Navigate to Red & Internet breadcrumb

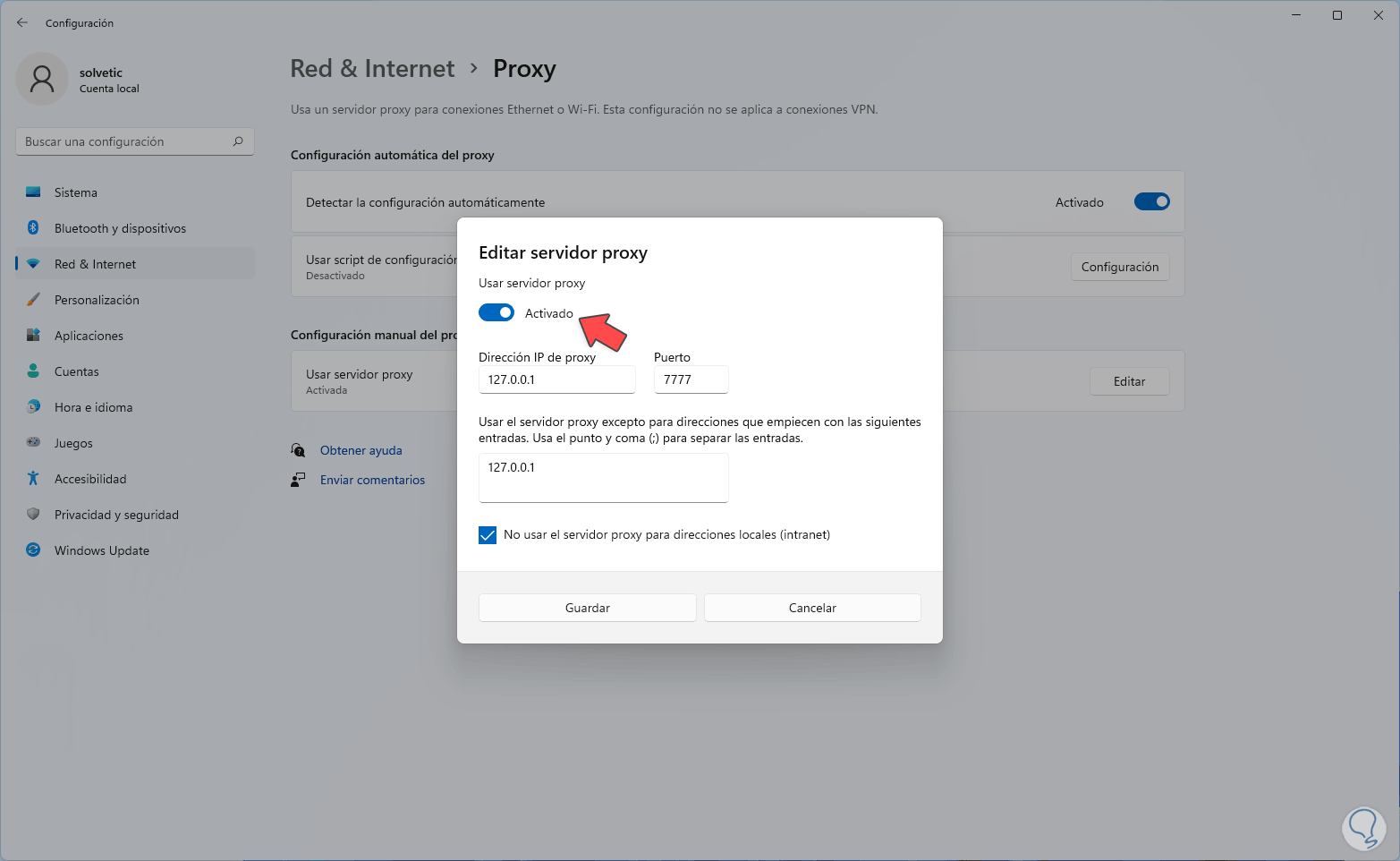[372, 69]
